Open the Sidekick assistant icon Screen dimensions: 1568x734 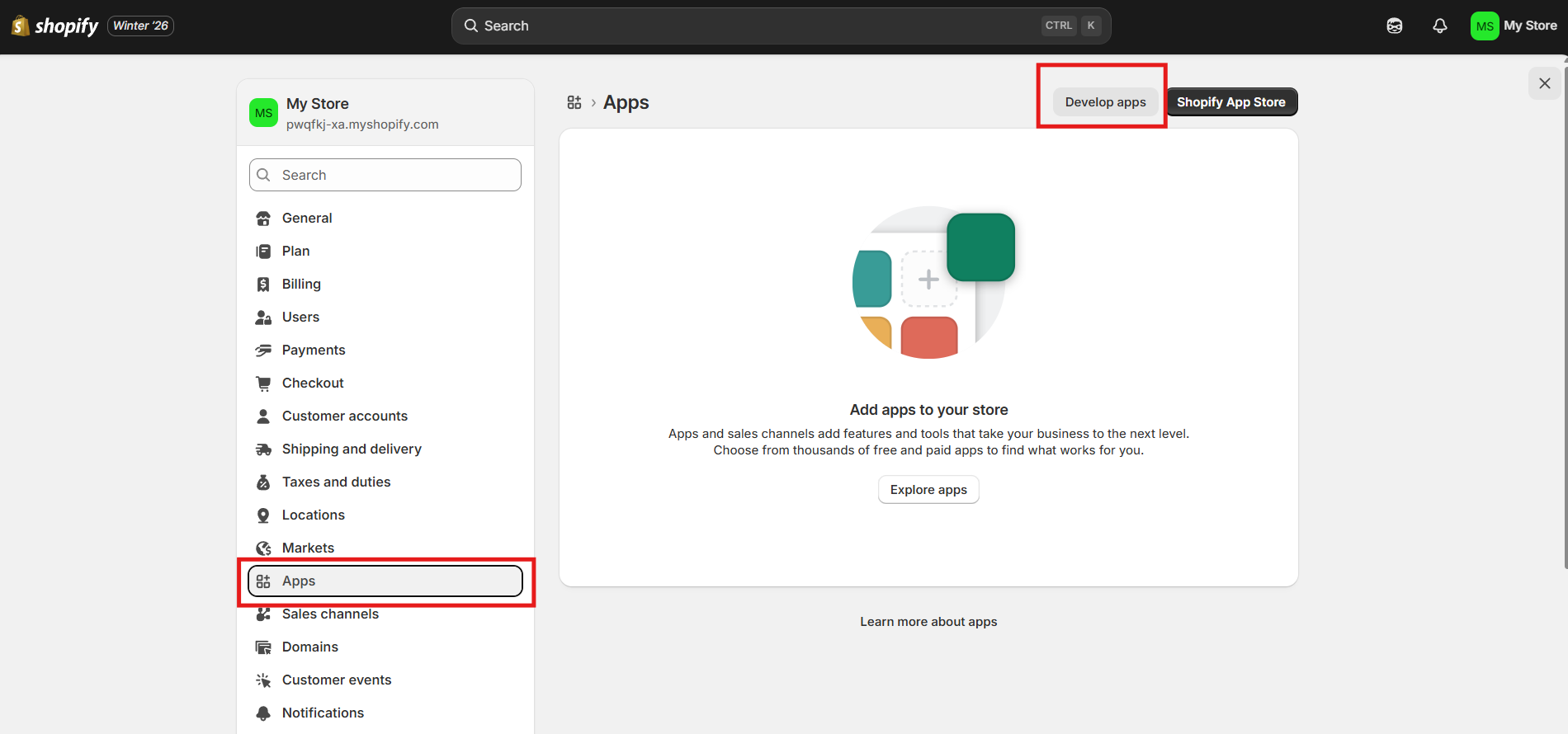pos(1395,26)
